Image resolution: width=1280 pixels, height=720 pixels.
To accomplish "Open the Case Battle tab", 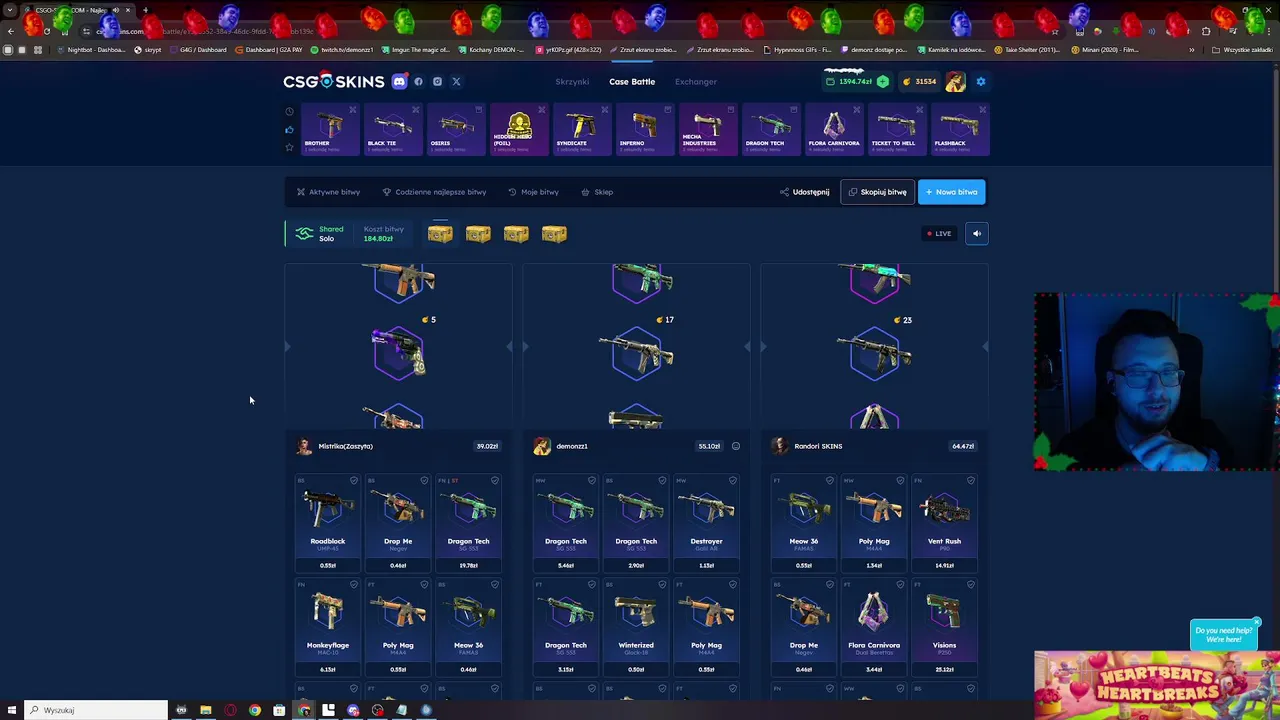I will 632,82.
